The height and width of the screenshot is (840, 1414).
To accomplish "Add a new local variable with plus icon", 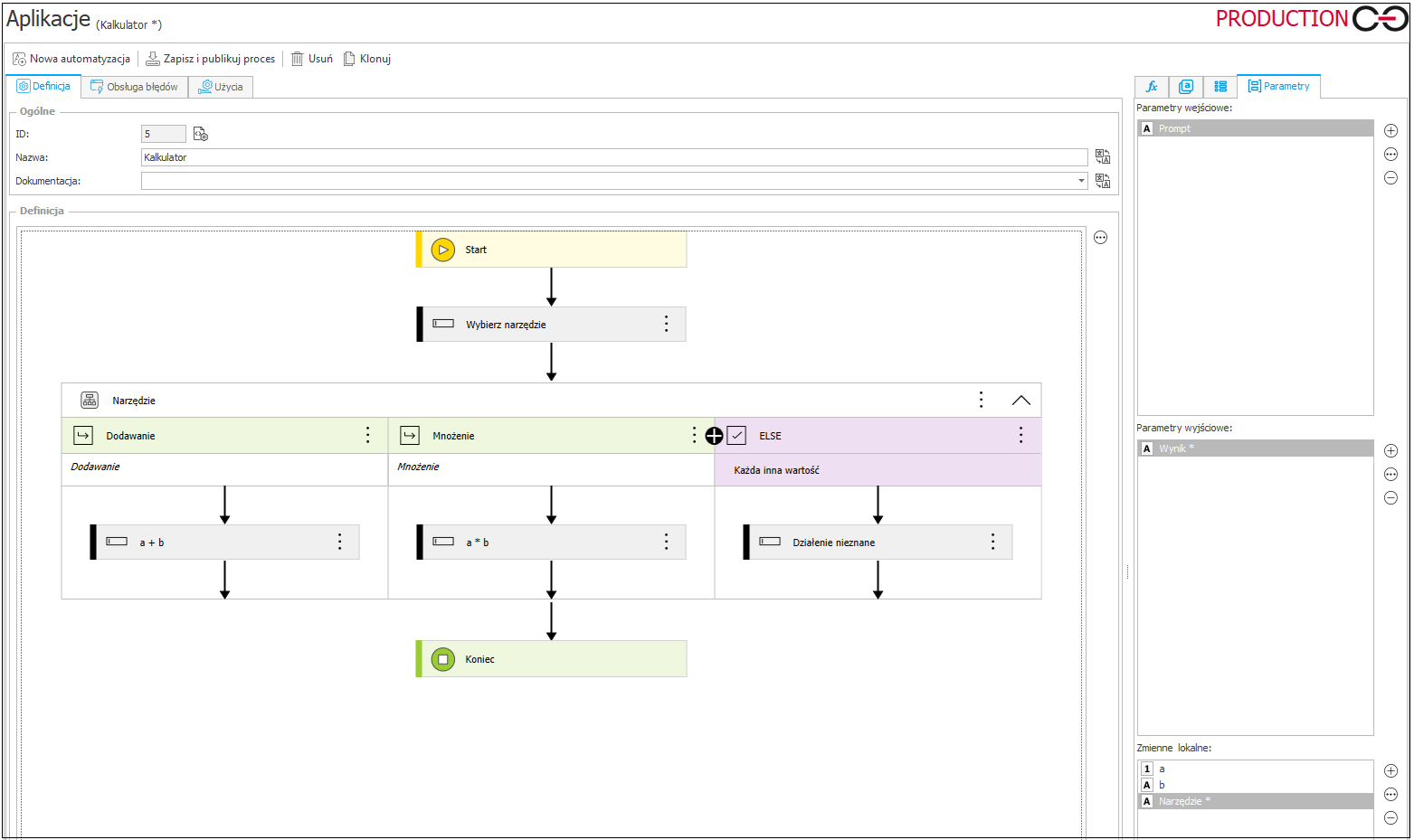I will [x=1390, y=771].
